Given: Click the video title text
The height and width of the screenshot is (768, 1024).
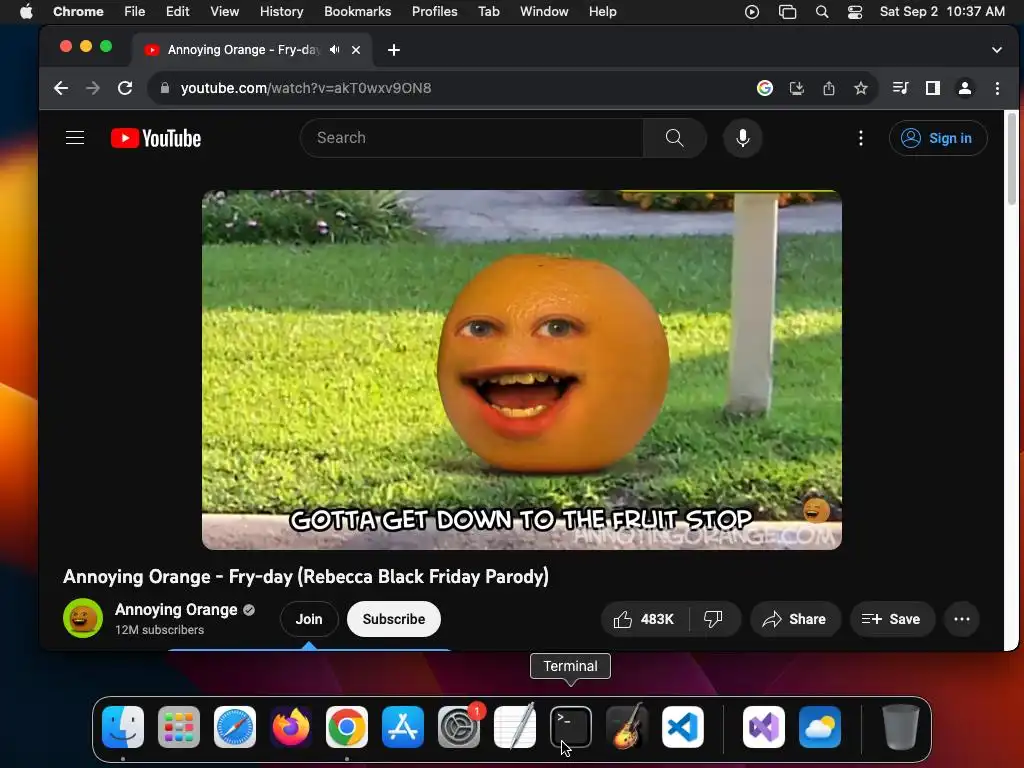Looking at the screenshot, I should point(306,577).
